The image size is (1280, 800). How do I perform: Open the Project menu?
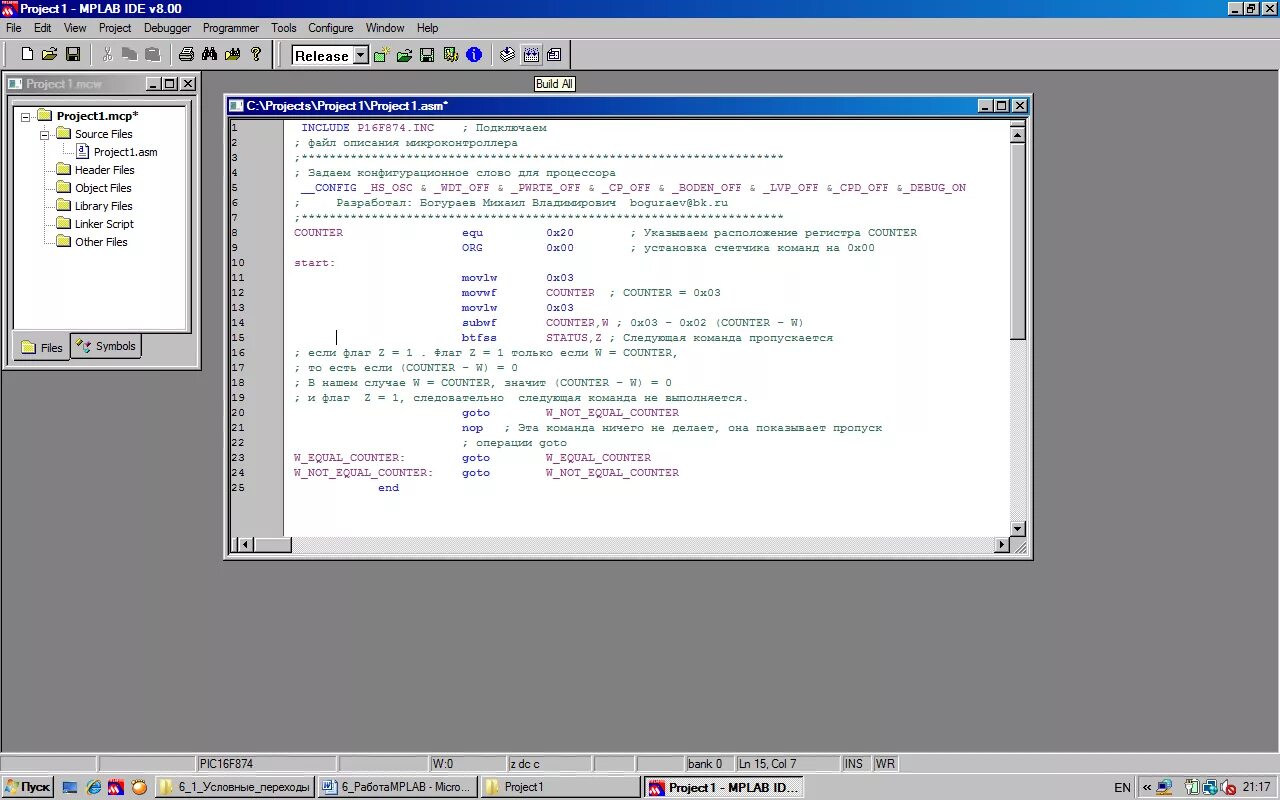point(115,28)
